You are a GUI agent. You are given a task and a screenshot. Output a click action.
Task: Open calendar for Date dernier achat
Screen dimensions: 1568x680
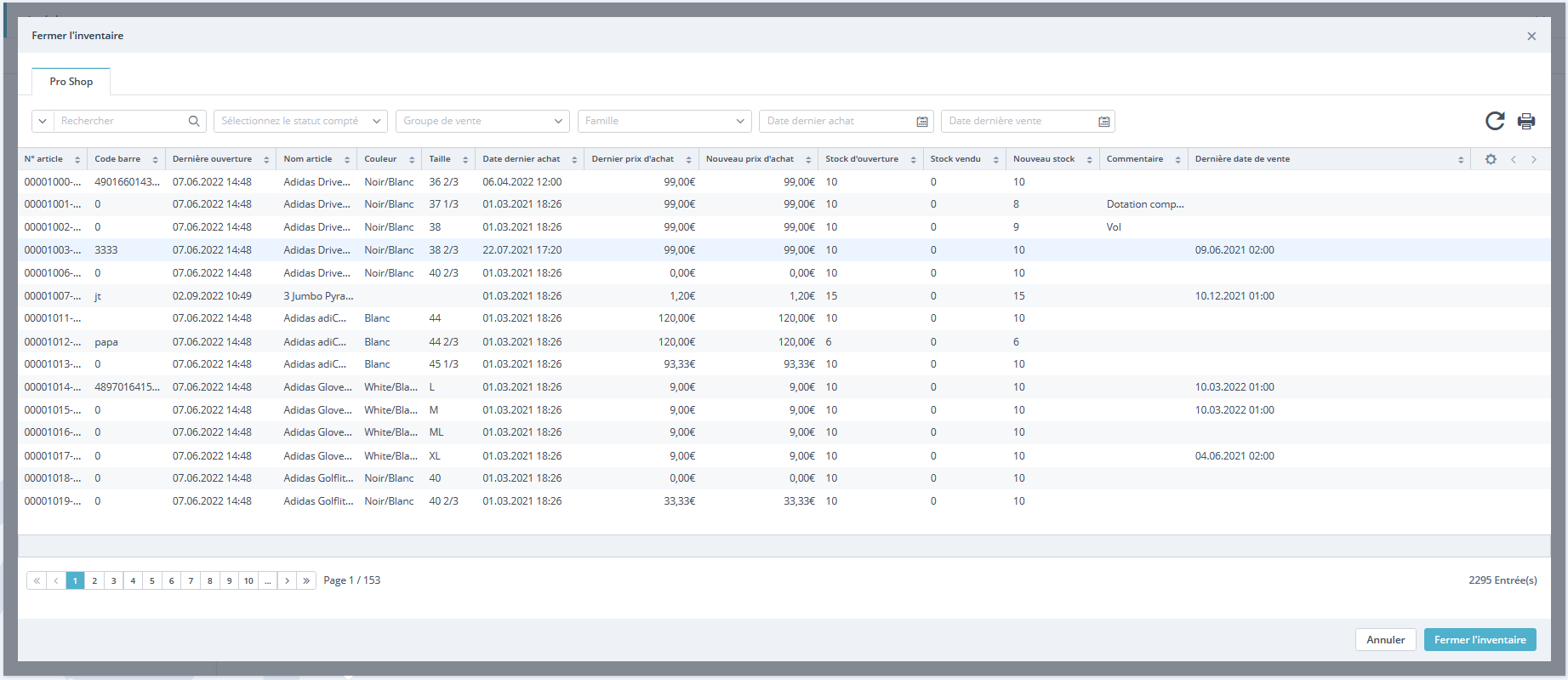click(x=922, y=122)
